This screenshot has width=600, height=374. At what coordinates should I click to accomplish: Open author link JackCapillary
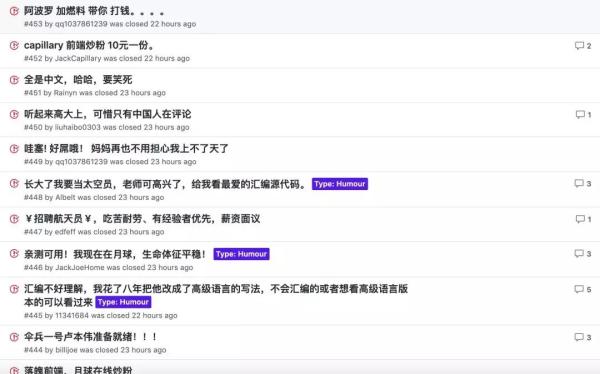click(78, 59)
